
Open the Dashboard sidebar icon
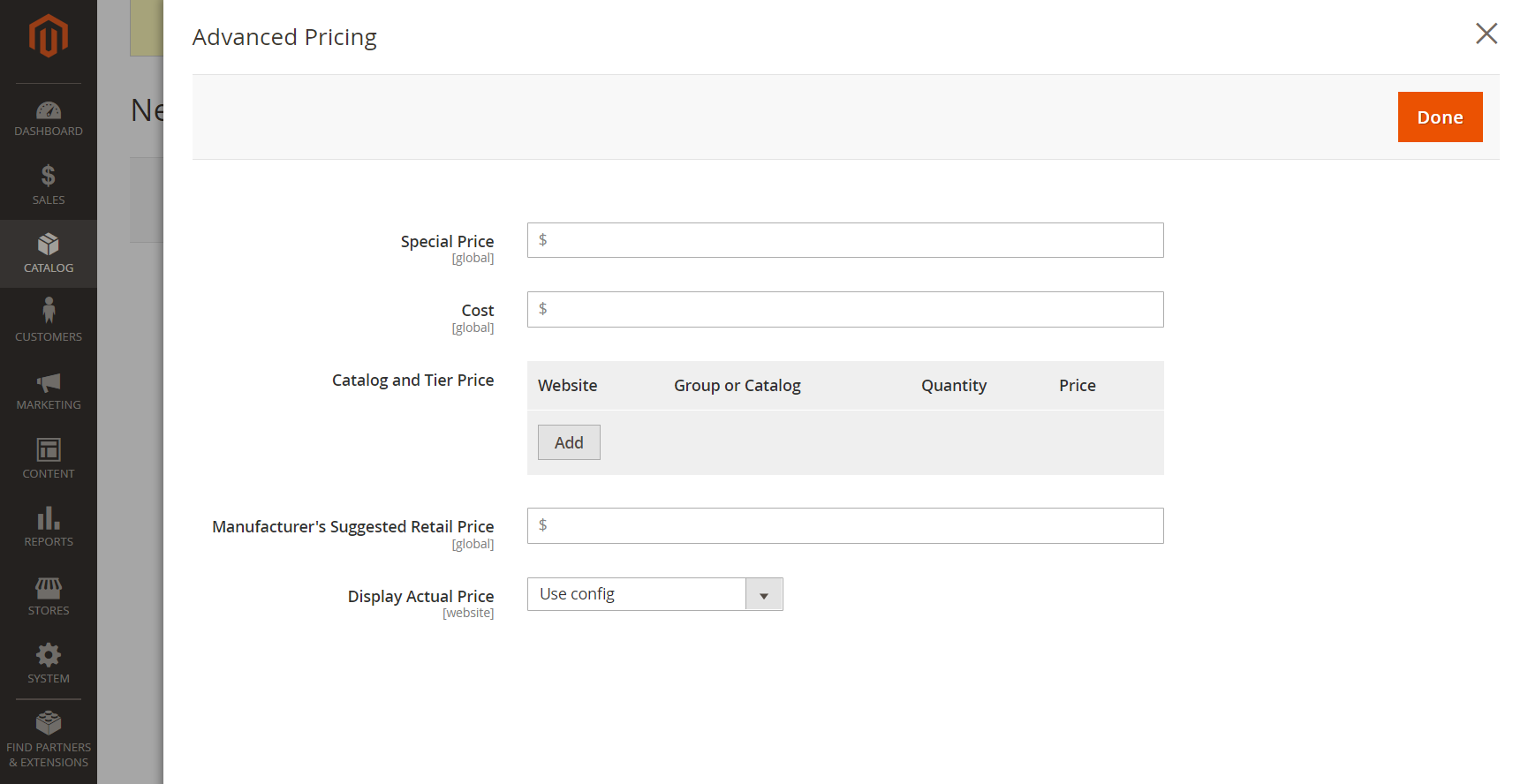pyautogui.click(x=49, y=110)
